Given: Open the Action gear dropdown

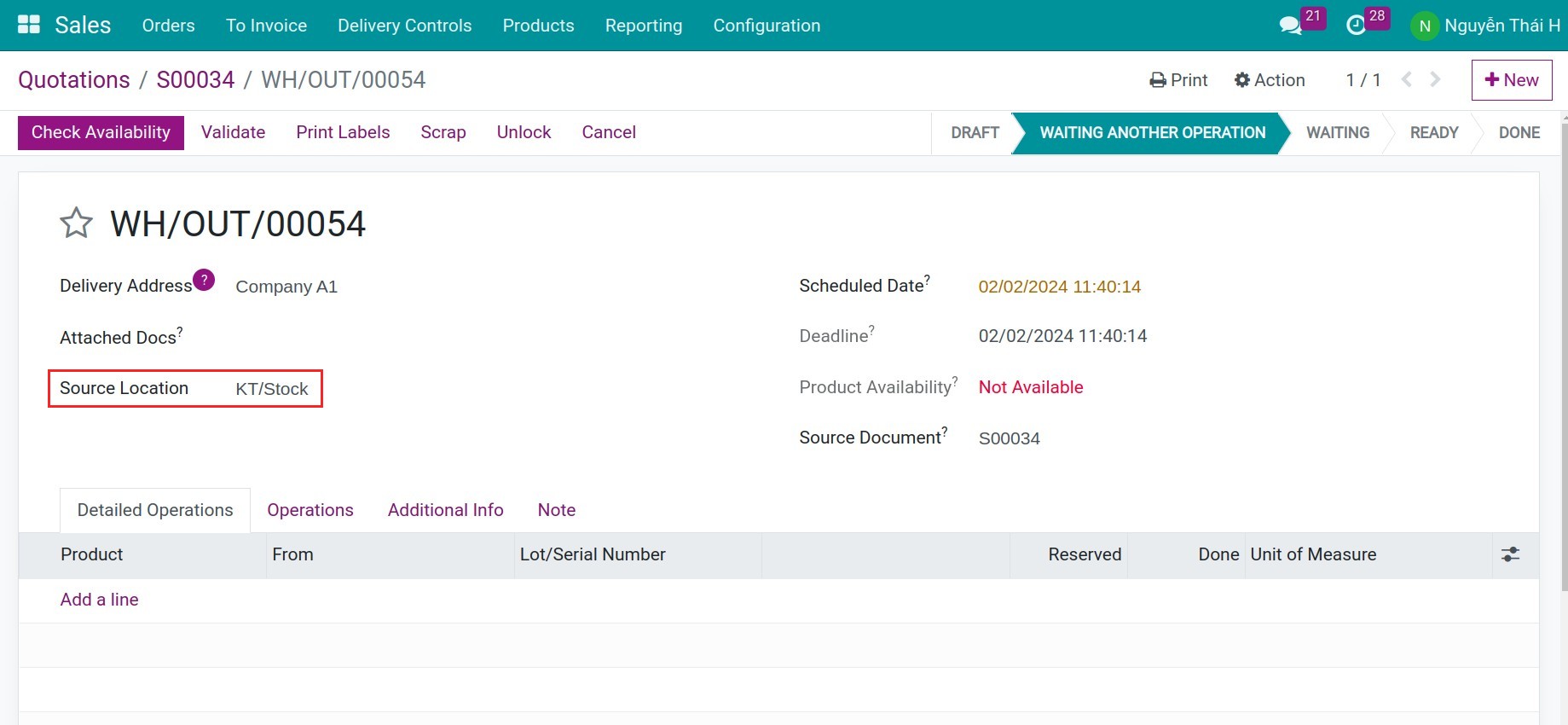Looking at the screenshot, I should 1270,80.
